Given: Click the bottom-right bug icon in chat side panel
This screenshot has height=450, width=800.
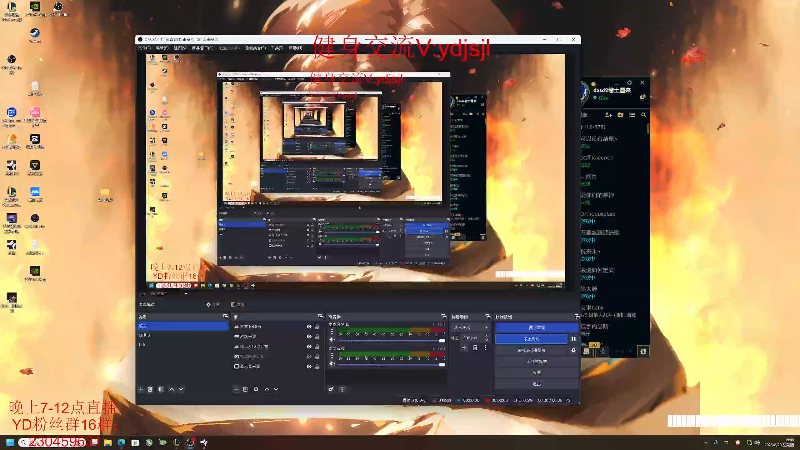Looking at the screenshot, I should click(643, 351).
